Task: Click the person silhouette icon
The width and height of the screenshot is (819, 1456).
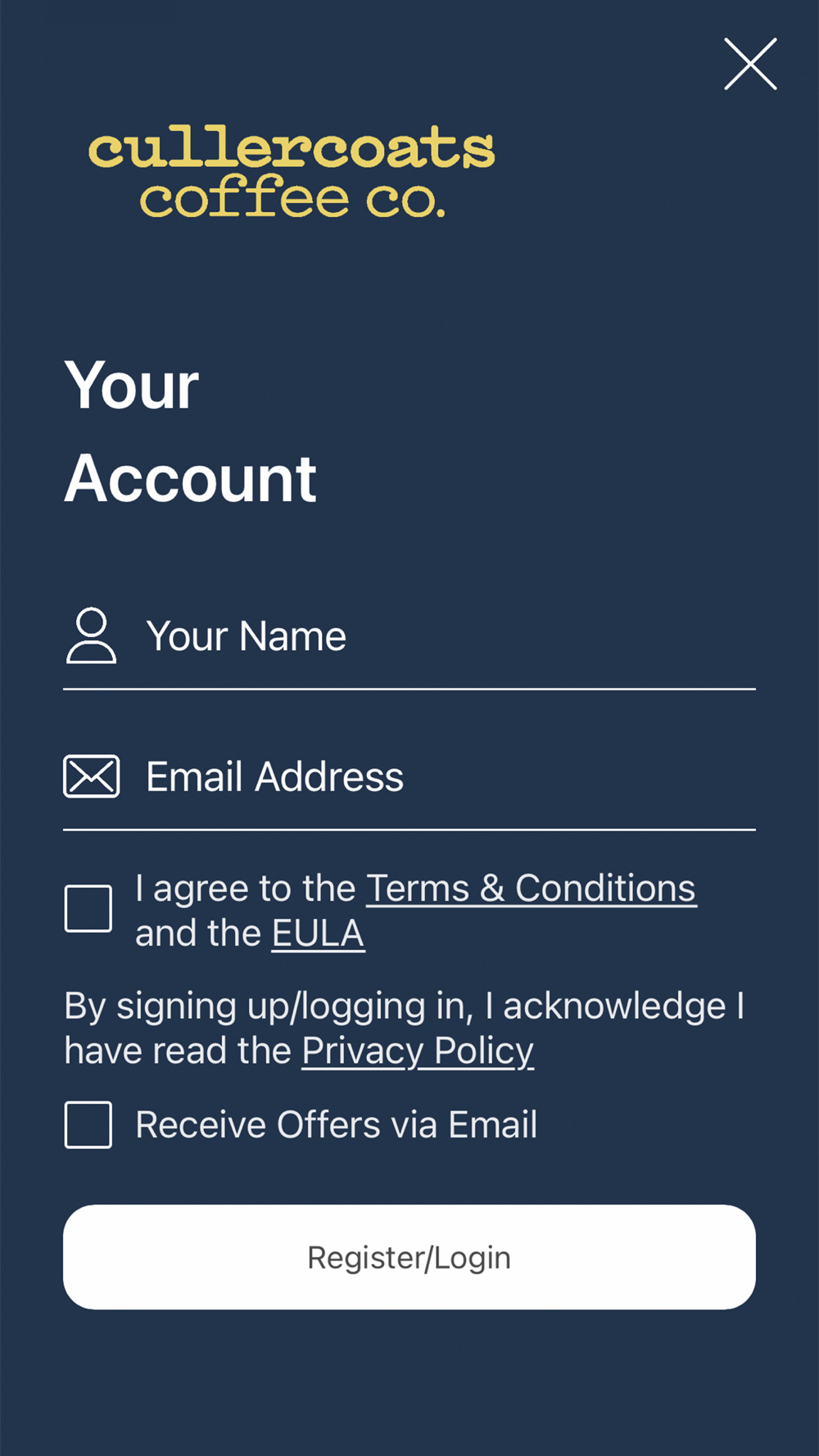Action: [91, 635]
